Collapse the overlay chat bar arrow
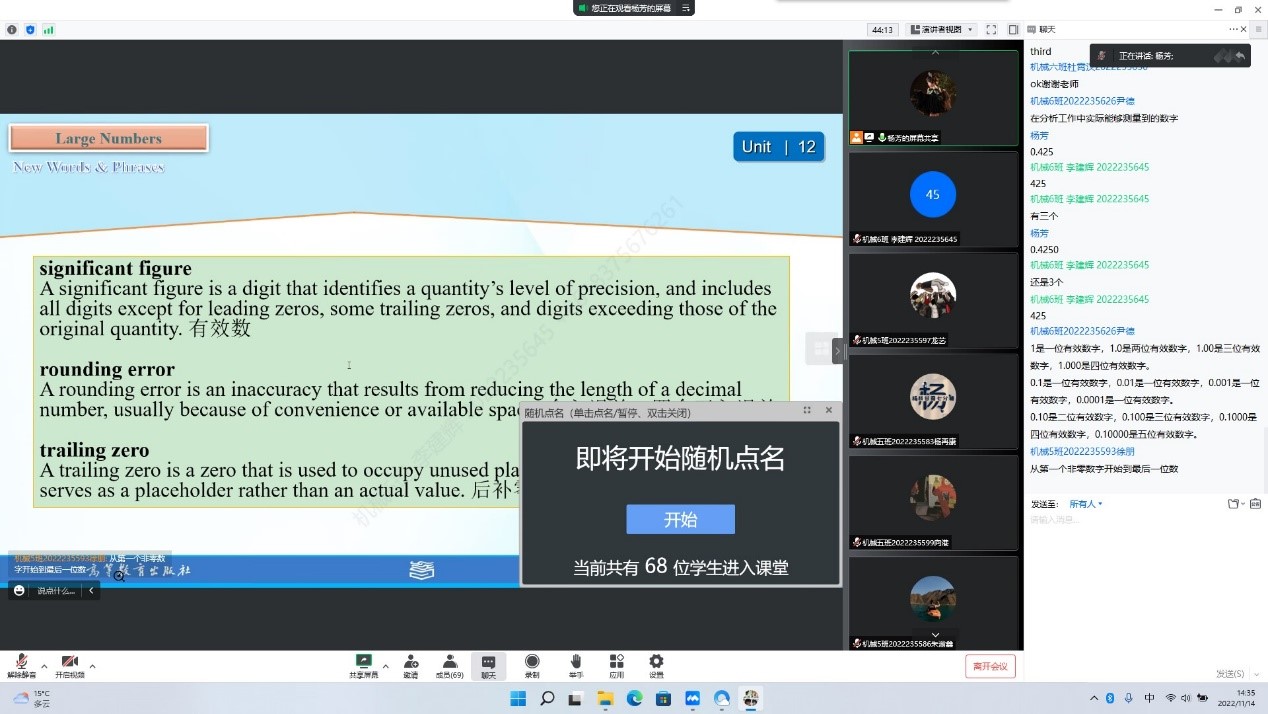This screenshot has height=714, width=1268. click(x=91, y=591)
